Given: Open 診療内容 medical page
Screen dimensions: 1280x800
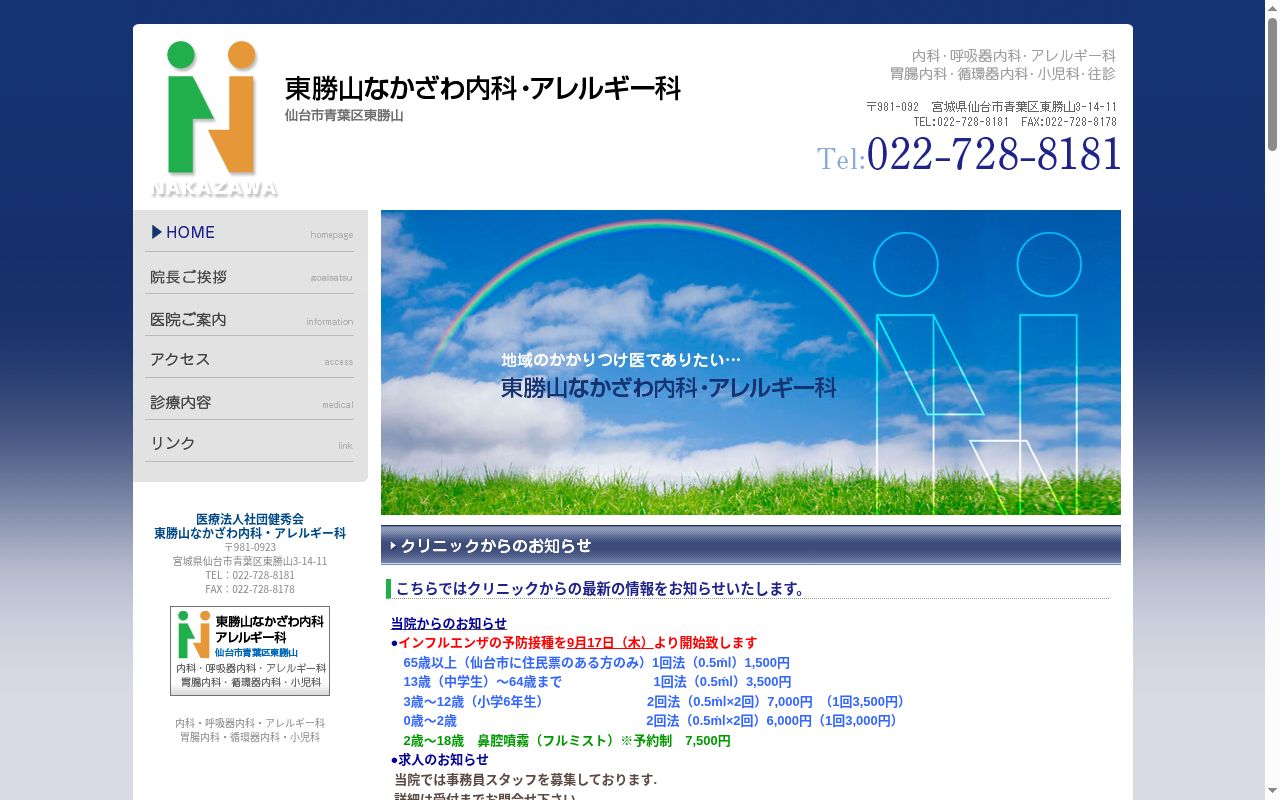Looking at the screenshot, I should pos(250,401).
